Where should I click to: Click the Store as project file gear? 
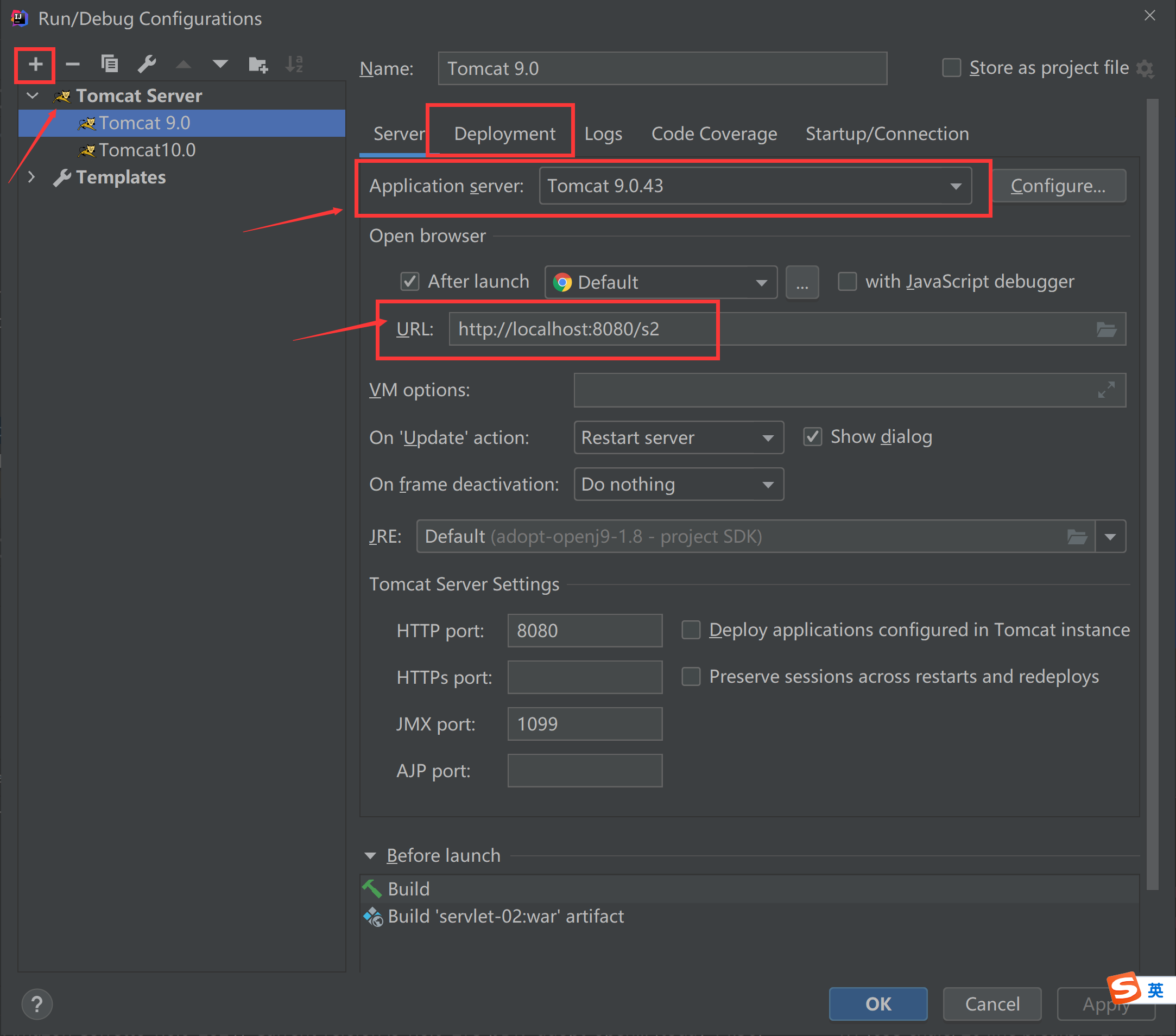click(x=1145, y=69)
